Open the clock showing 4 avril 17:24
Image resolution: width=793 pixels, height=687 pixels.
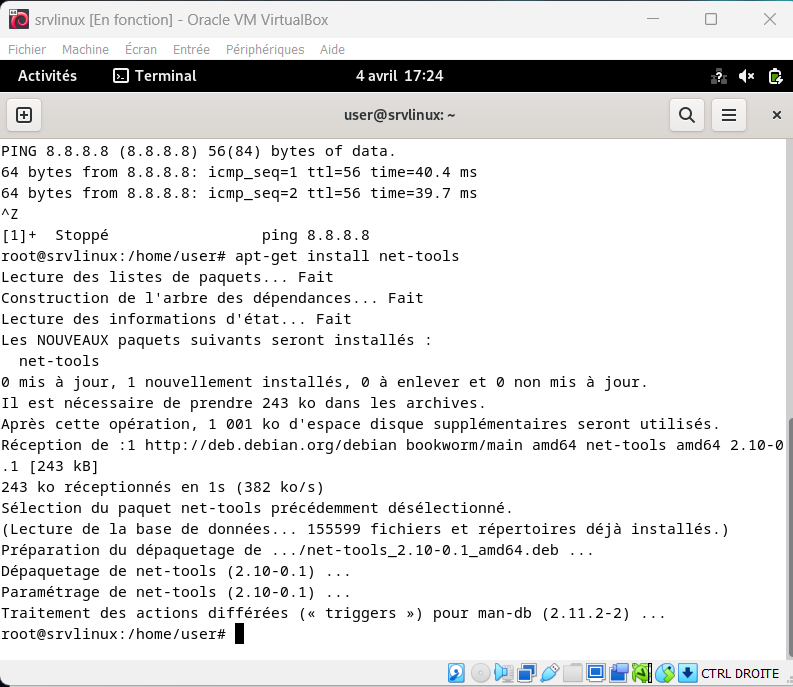coord(399,76)
